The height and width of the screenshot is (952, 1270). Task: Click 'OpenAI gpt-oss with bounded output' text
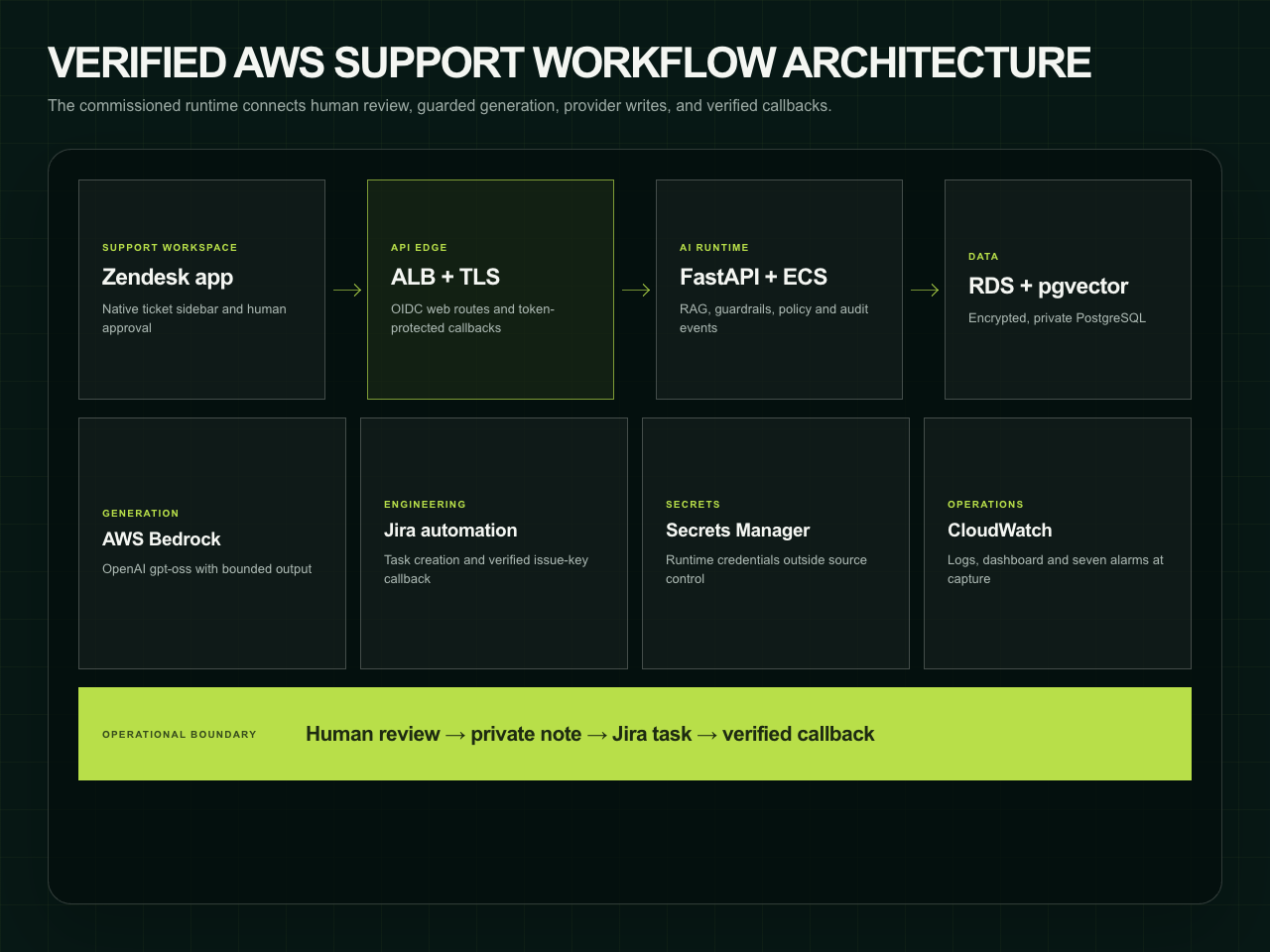pyautogui.click(x=206, y=569)
